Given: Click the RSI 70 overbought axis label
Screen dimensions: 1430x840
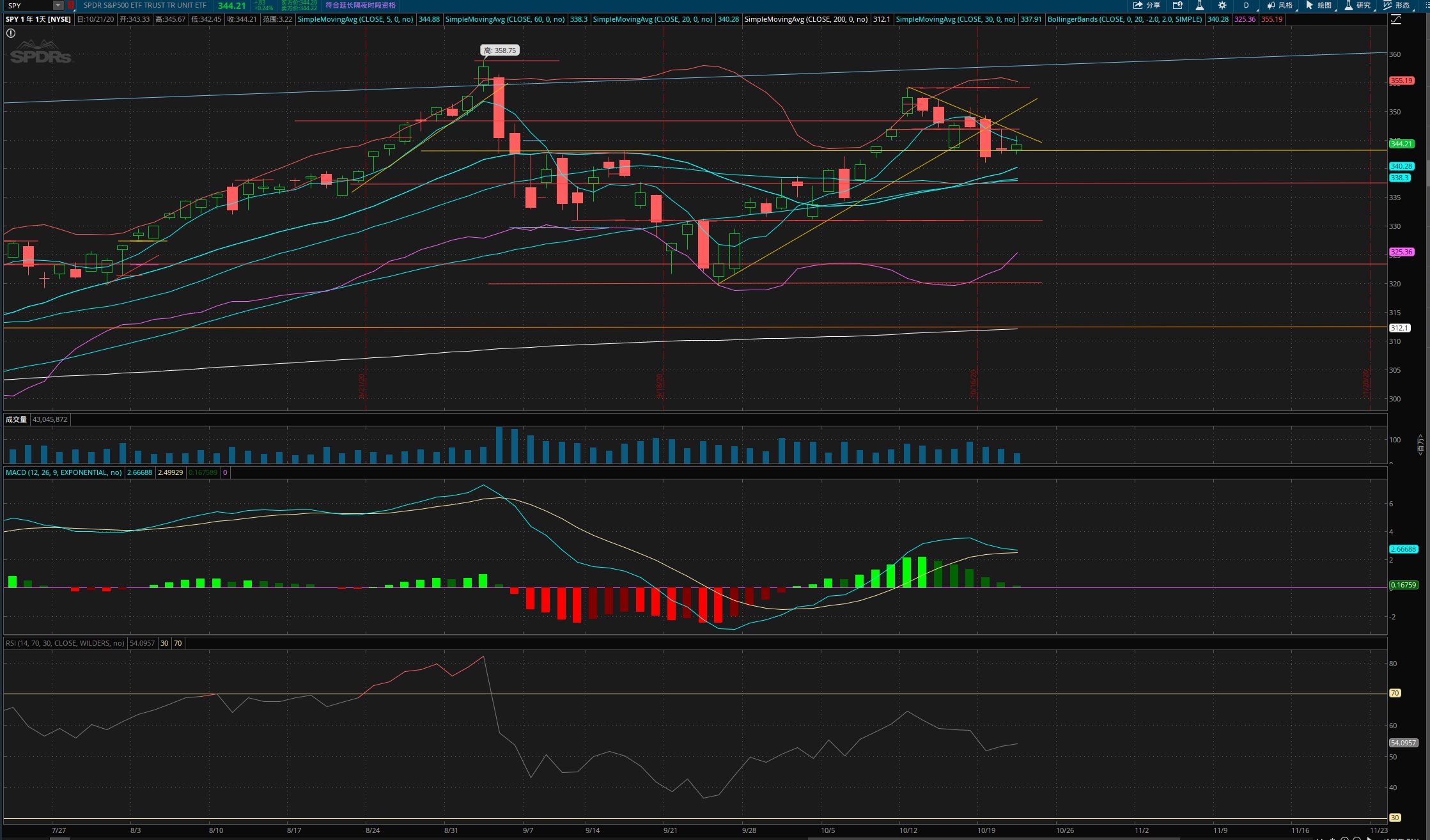Looking at the screenshot, I should pos(1395,693).
